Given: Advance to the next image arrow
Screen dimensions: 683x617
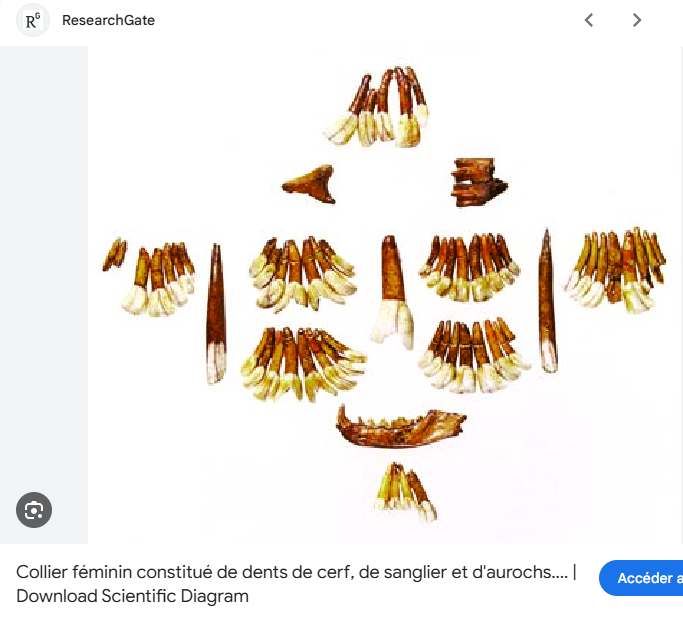Looking at the screenshot, I should (637, 20).
